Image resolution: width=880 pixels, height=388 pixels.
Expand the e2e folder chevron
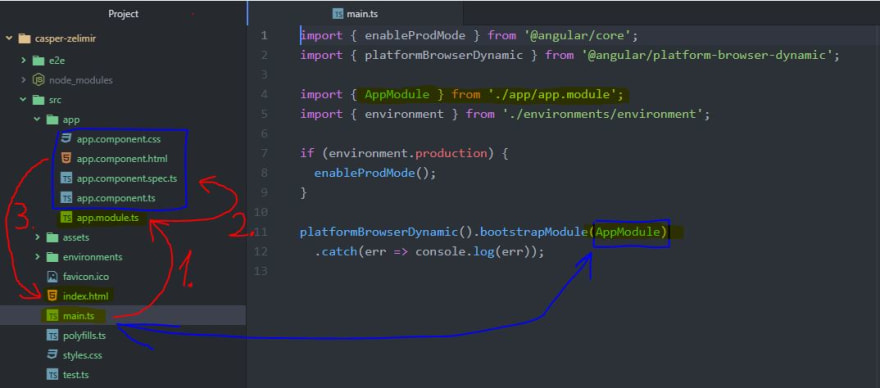click(x=24, y=60)
